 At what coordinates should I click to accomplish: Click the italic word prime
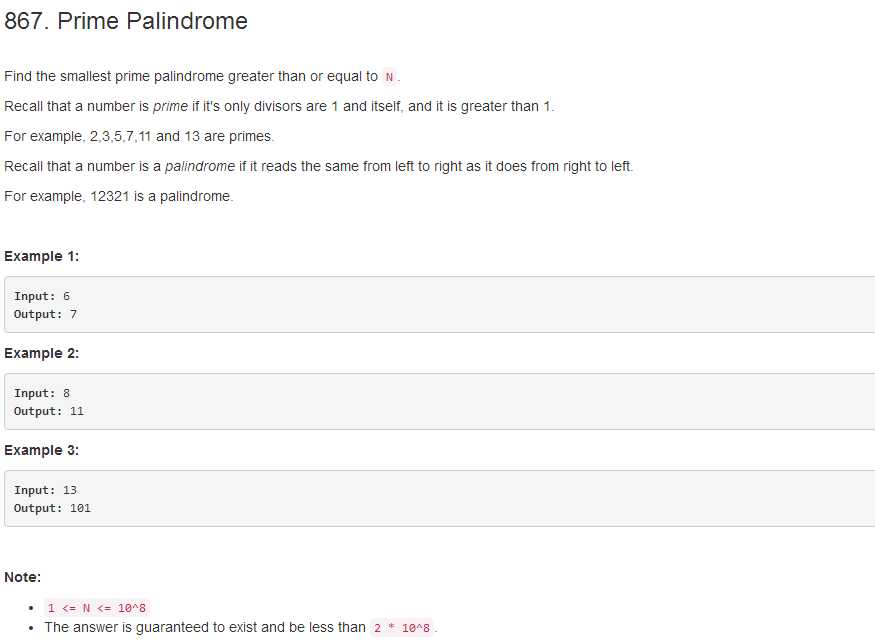click(x=170, y=107)
